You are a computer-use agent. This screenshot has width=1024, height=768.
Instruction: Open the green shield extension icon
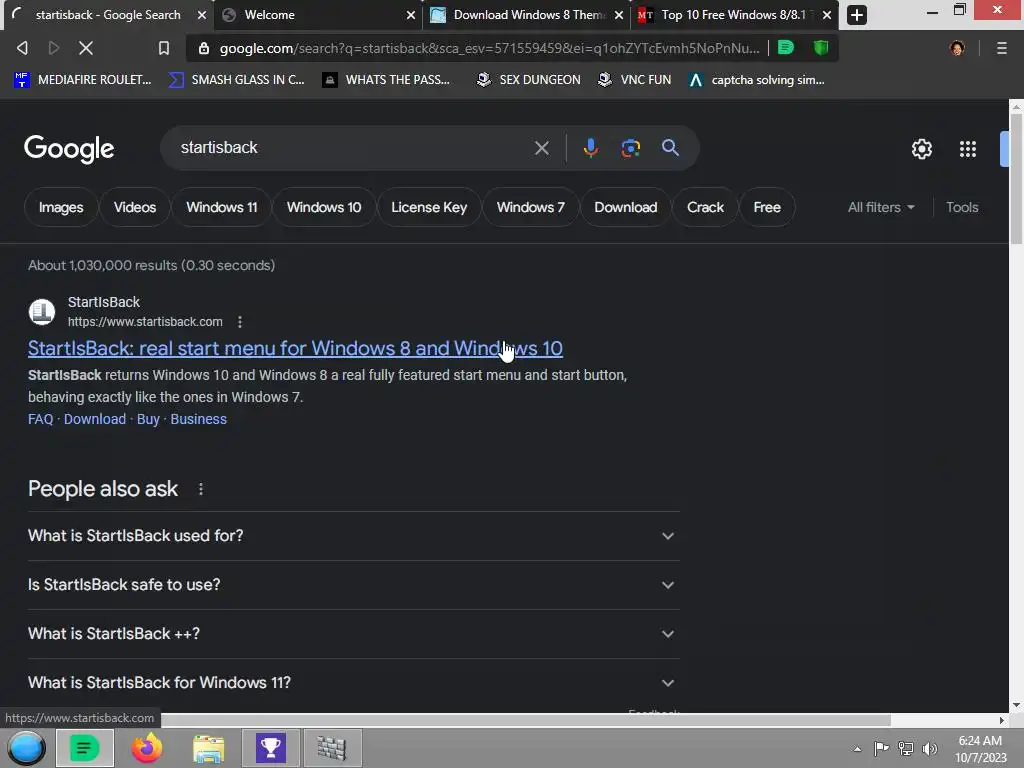[821, 48]
